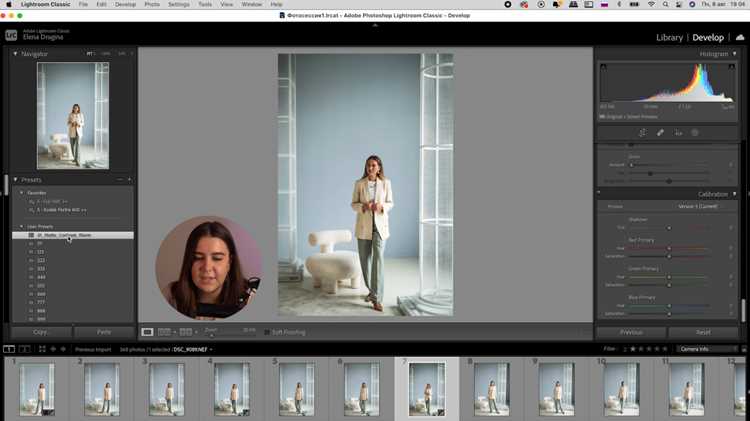750x421 pixels.
Task: Collapse the User Presets group
Action: (x=22, y=226)
